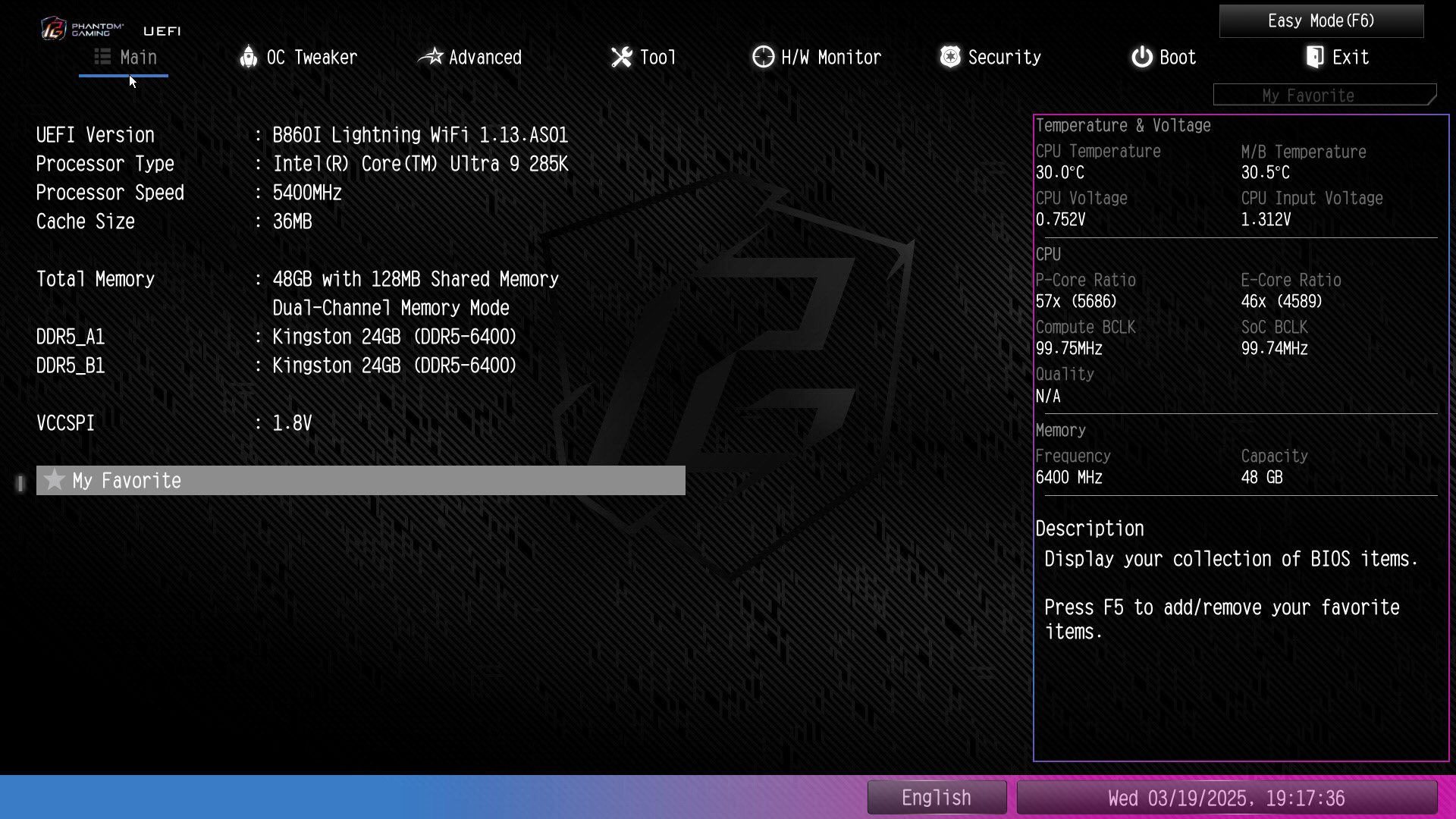Click the Processor Type value Core Ultra 9 285K
This screenshot has height=819, width=1456.
pyautogui.click(x=420, y=165)
